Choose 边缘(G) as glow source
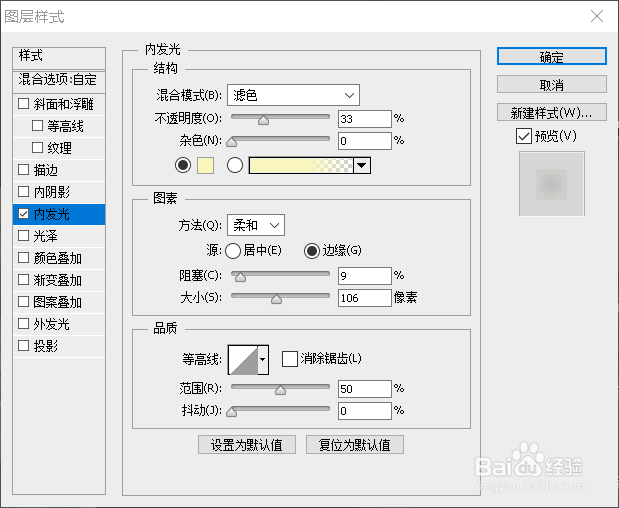Screen dimensions: 619x508 coord(312,251)
